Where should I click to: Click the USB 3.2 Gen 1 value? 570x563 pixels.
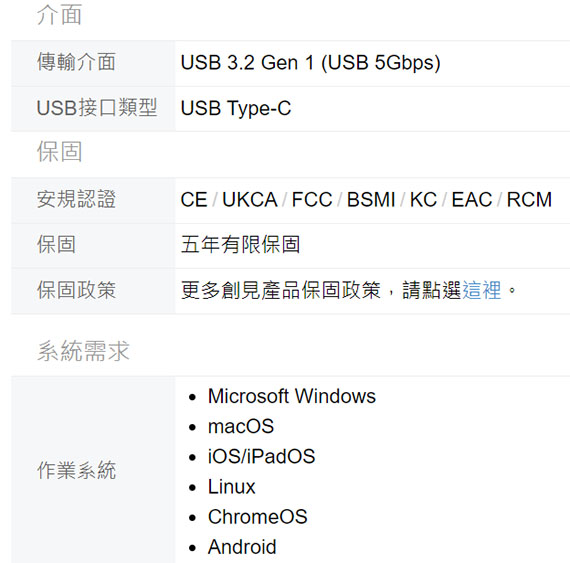310,63
